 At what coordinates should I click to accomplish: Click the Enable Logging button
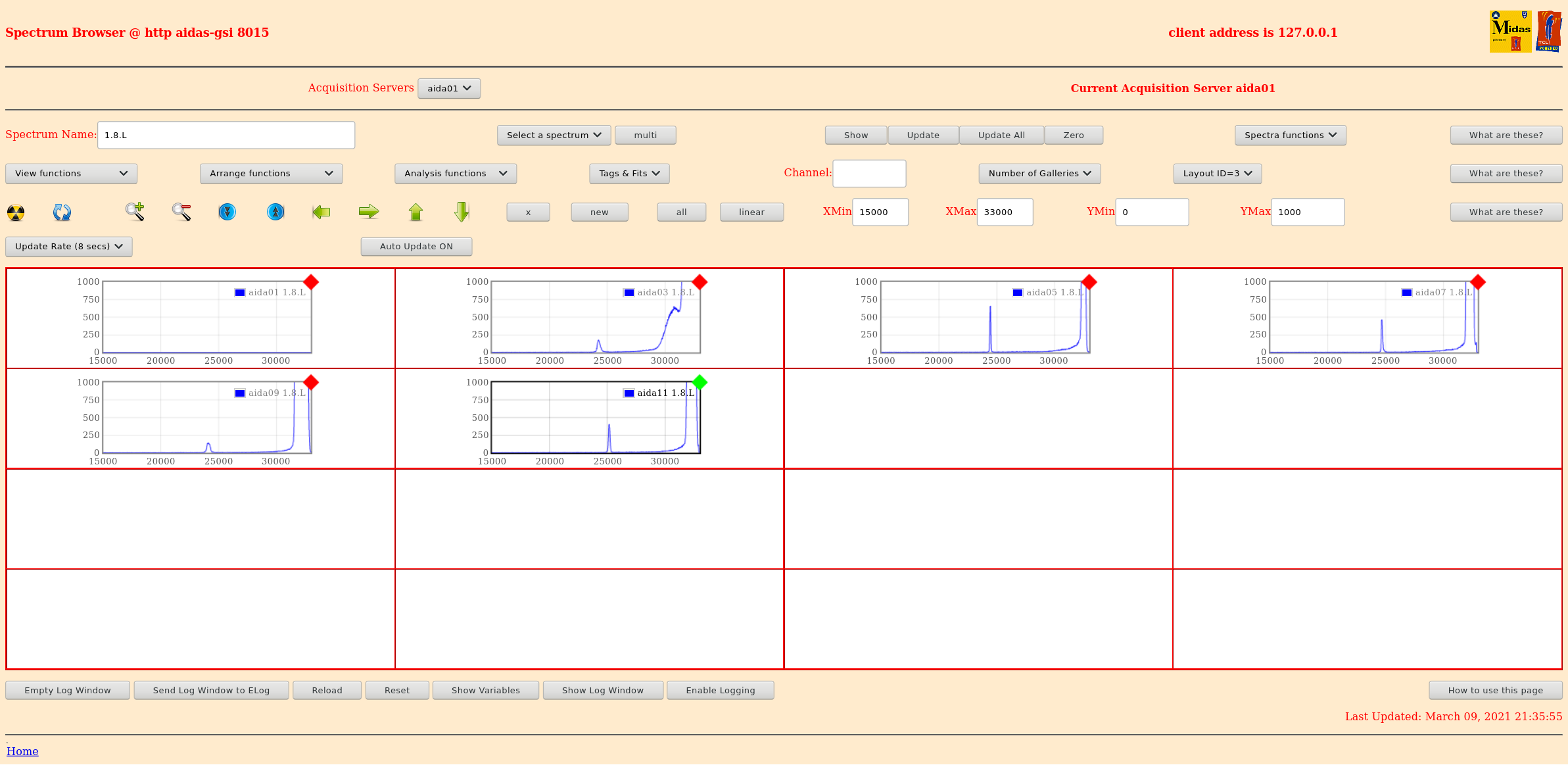pos(720,690)
